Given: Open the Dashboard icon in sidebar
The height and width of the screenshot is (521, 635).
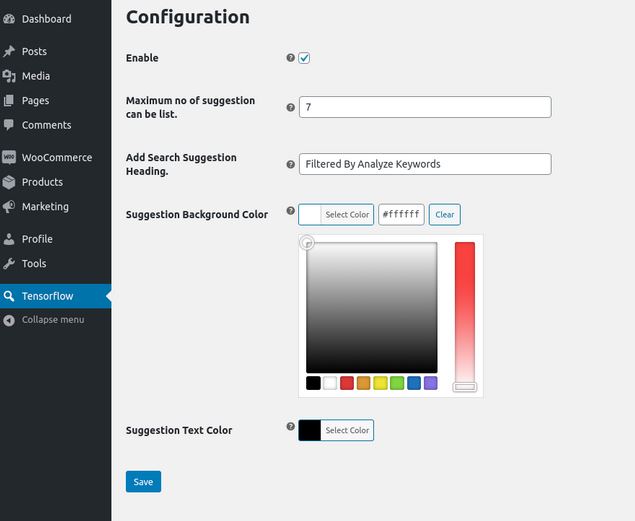Looking at the screenshot, I should (x=9, y=19).
